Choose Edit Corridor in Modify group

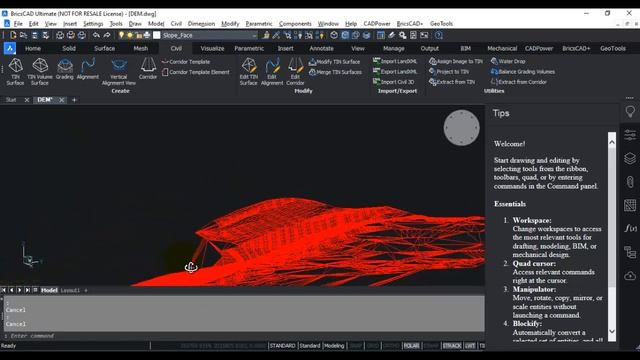[x=295, y=72]
